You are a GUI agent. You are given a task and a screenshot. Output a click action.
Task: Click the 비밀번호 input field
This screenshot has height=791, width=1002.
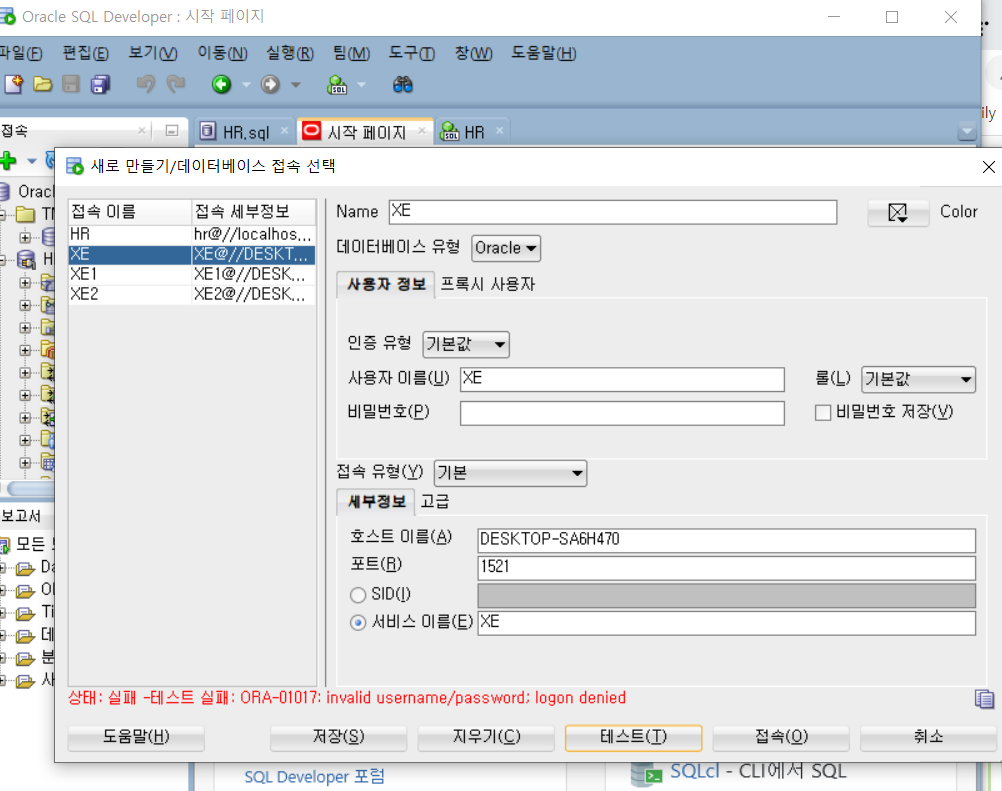coord(622,413)
